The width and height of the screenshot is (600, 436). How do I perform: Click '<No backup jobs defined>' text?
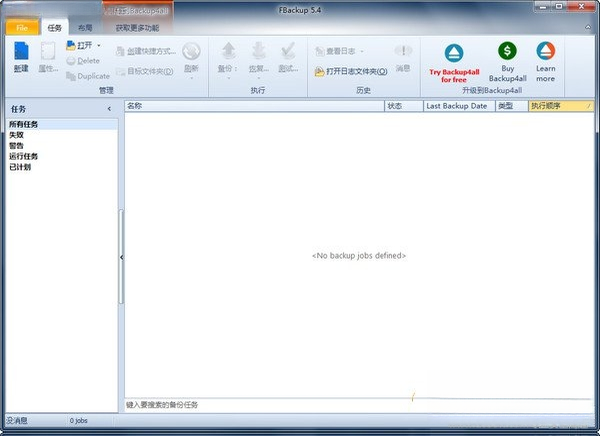(359, 256)
